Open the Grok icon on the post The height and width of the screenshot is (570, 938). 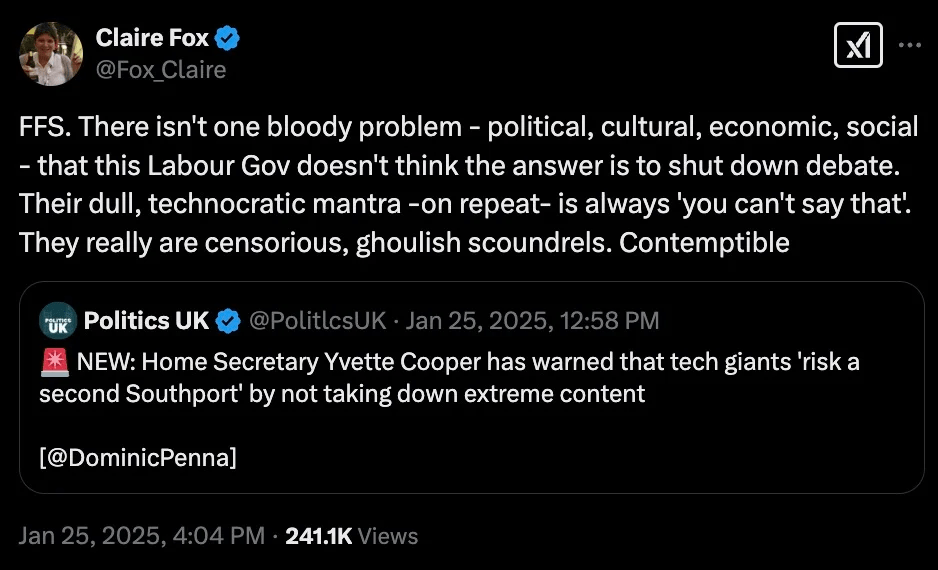click(858, 46)
